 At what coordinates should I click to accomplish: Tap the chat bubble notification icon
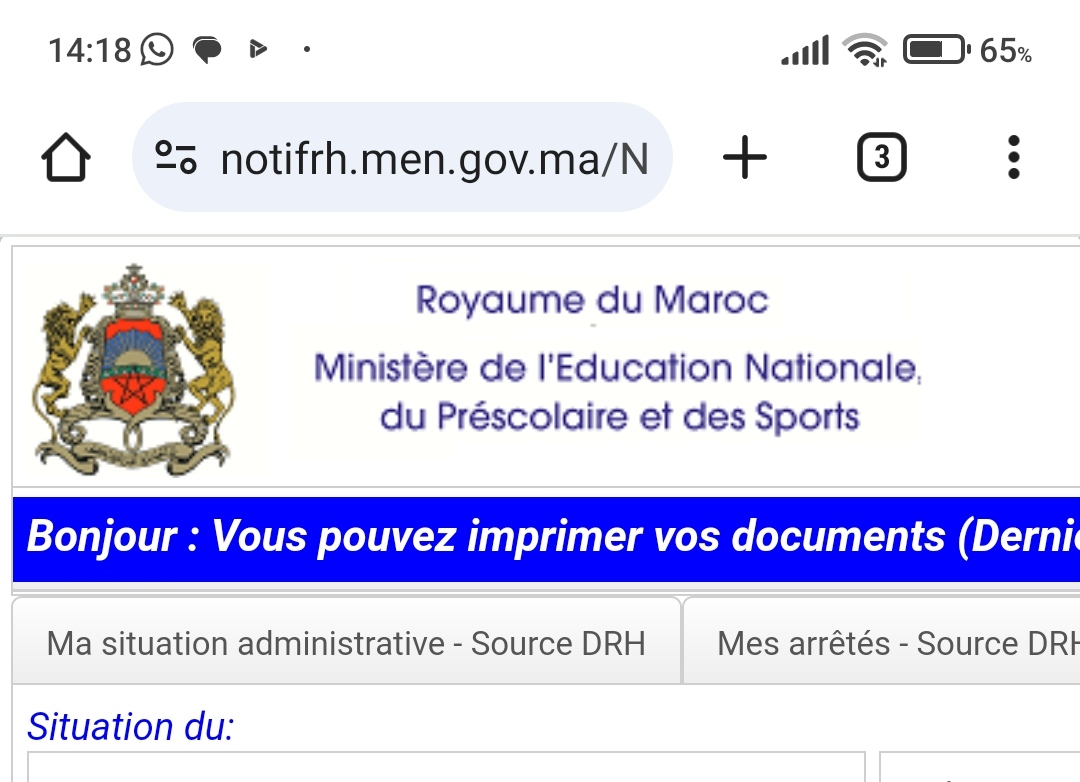pyautogui.click(x=207, y=49)
